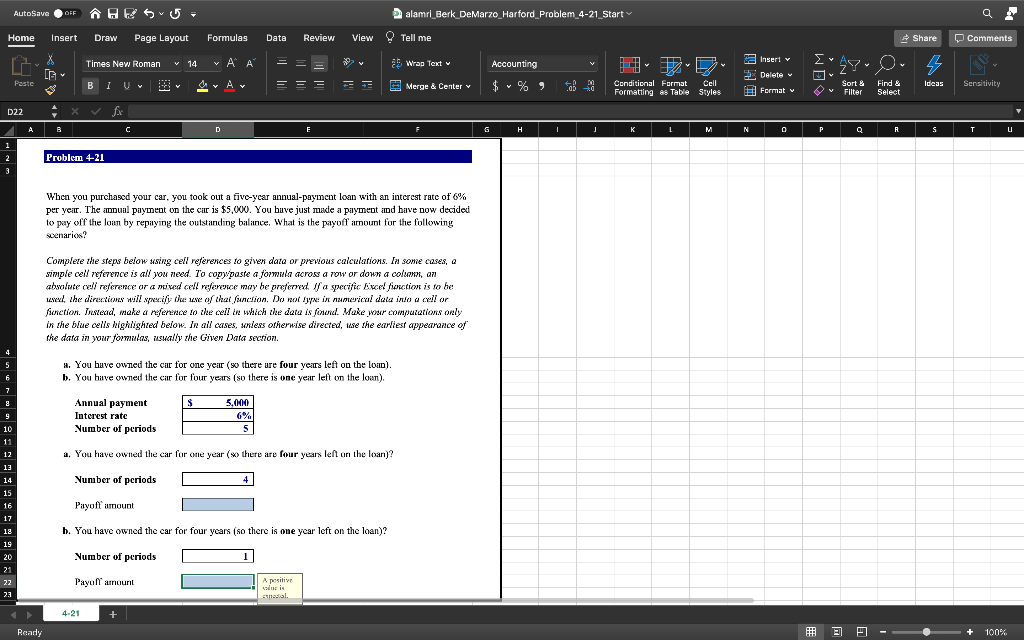Viewport: 1024px width, 640px height.
Task: Click Decrease Indent icon
Action: pyautogui.click(x=349, y=86)
